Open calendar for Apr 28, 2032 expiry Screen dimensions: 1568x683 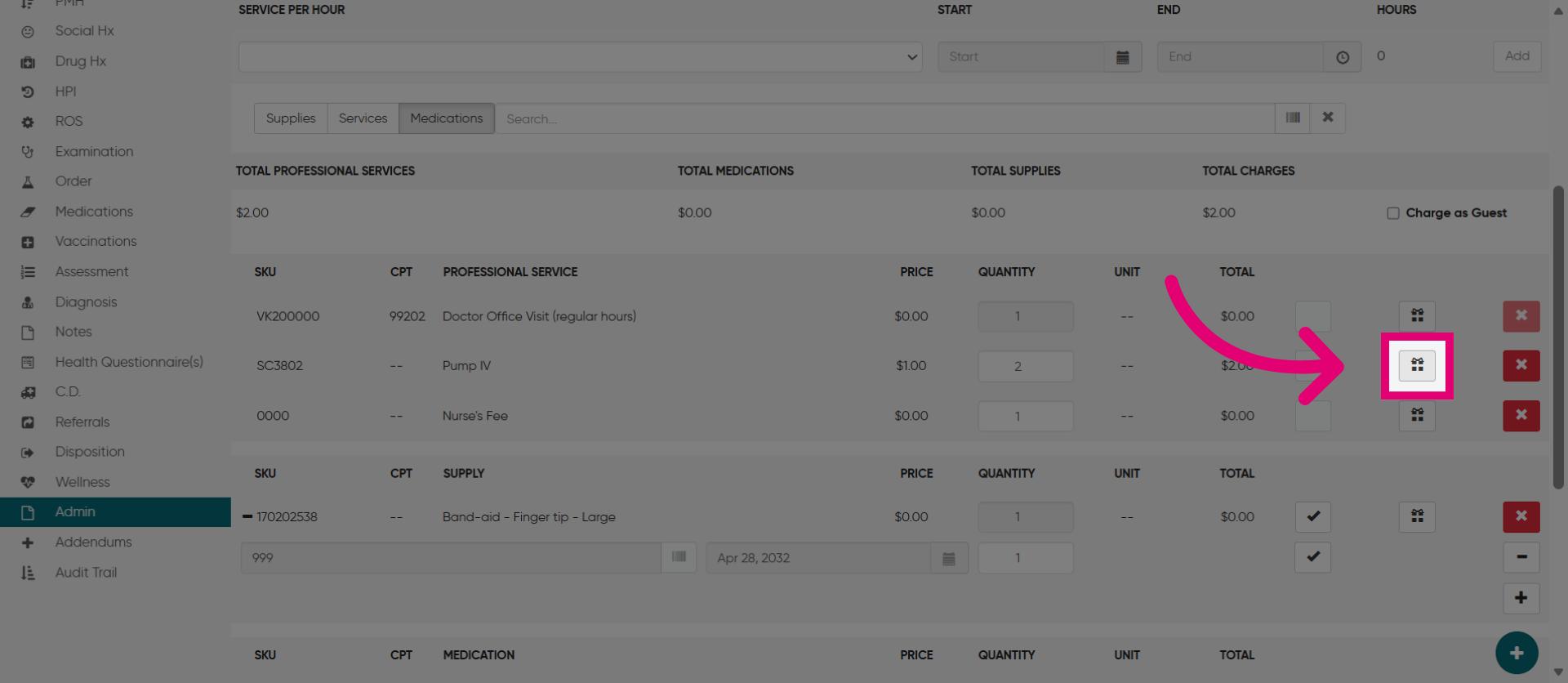click(949, 558)
